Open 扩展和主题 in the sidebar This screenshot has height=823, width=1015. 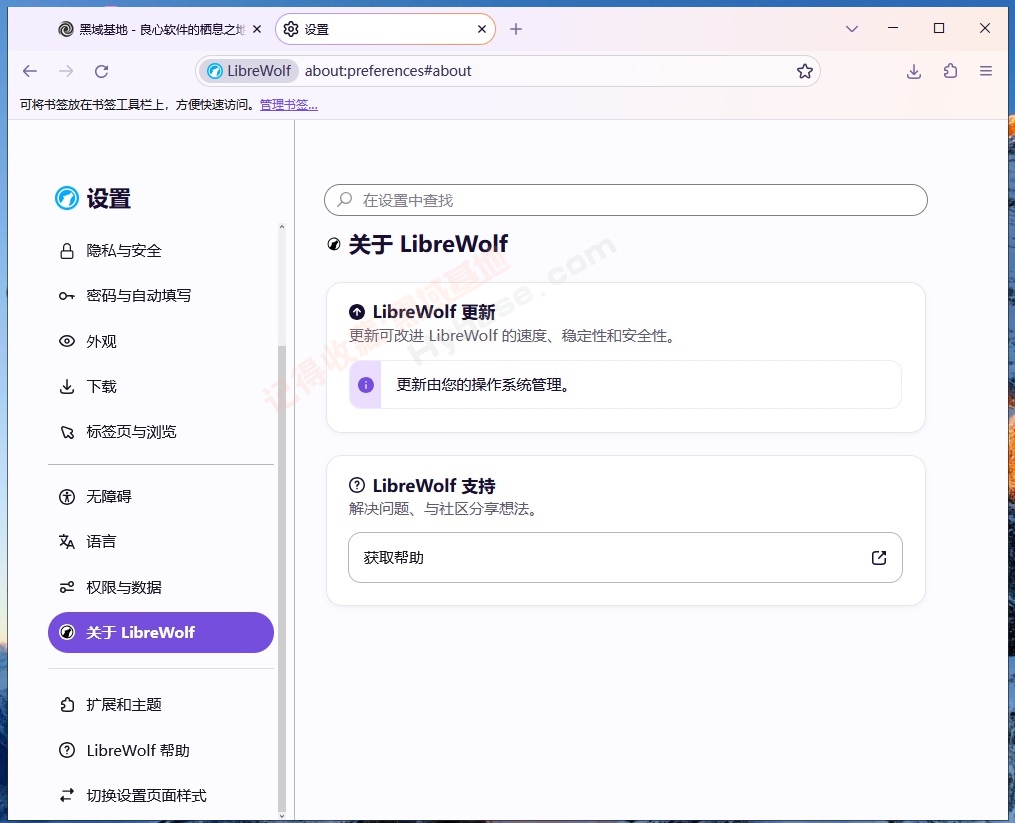[161, 705]
